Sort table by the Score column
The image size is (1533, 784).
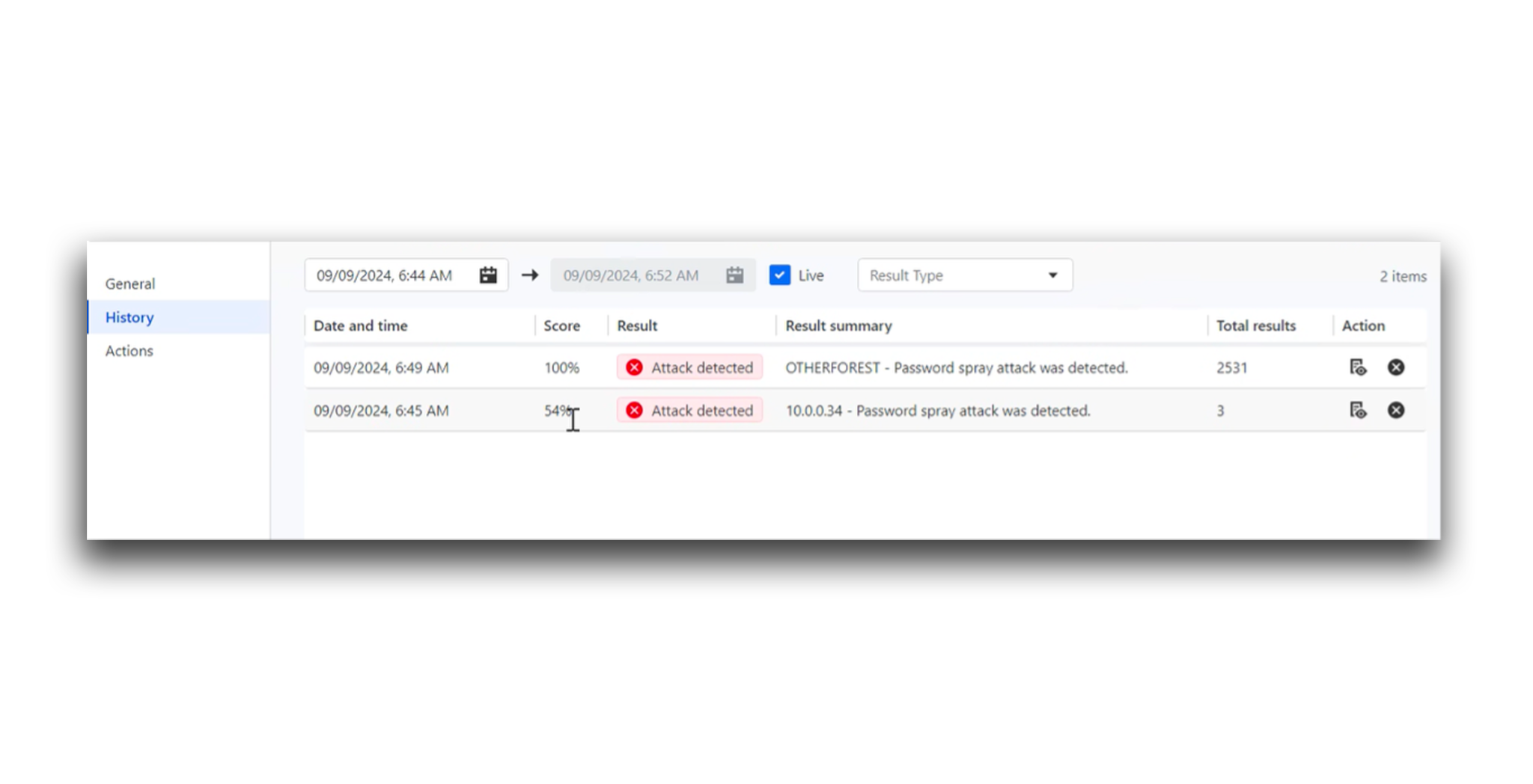click(x=561, y=325)
